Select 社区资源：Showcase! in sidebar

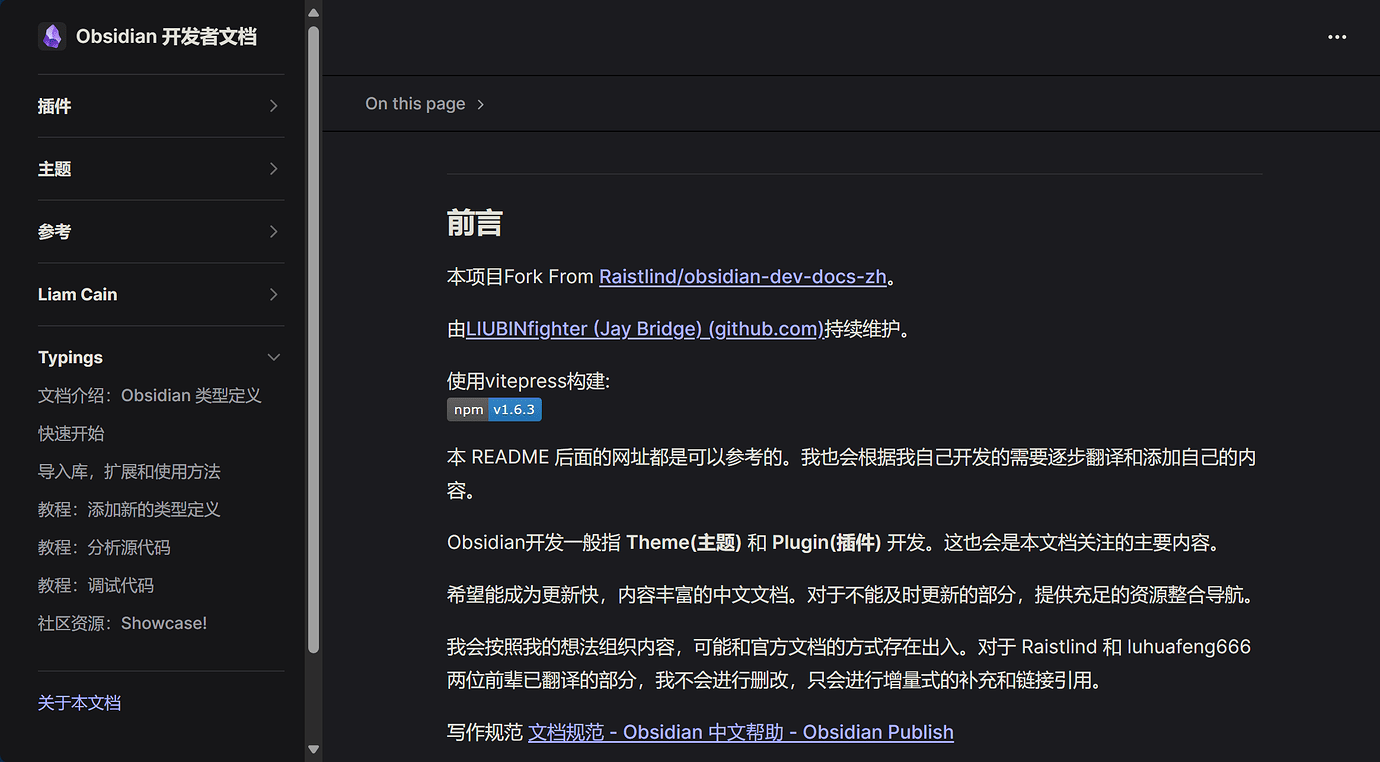[122, 622]
